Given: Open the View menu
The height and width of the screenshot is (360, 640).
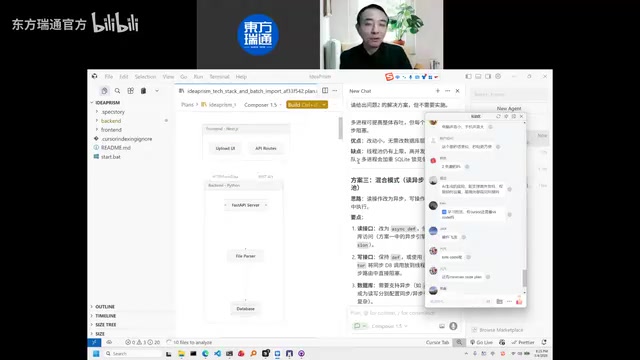Looking at the screenshot, I should (168, 77).
